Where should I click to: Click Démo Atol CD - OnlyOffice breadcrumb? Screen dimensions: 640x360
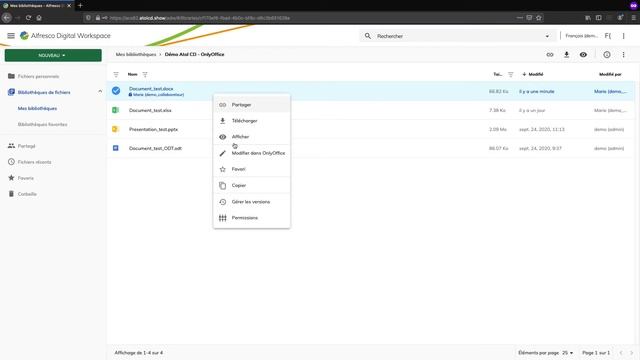pyautogui.click(x=194, y=54)
